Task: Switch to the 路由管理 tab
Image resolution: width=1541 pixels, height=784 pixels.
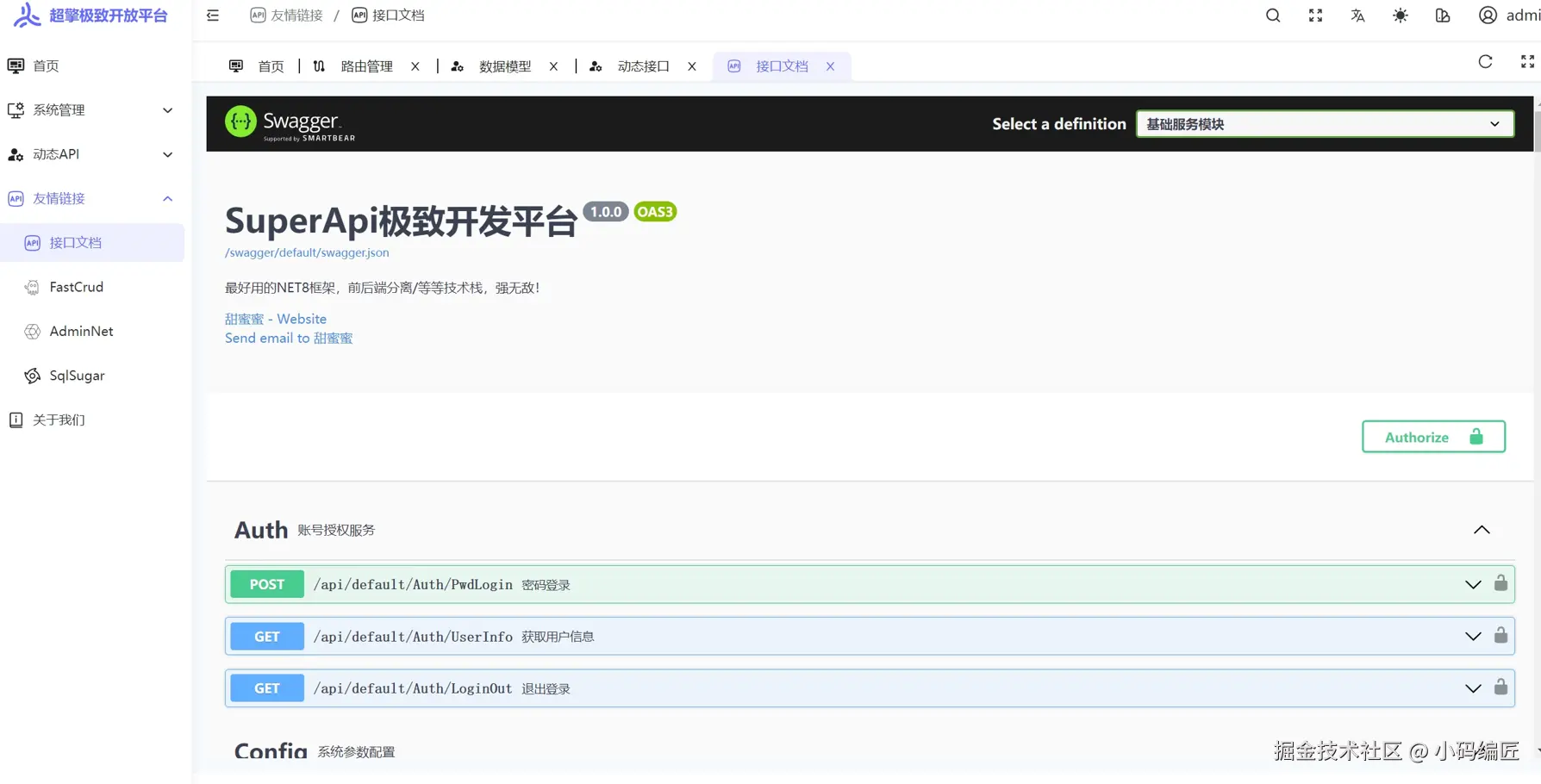Action: click(368, 65)
